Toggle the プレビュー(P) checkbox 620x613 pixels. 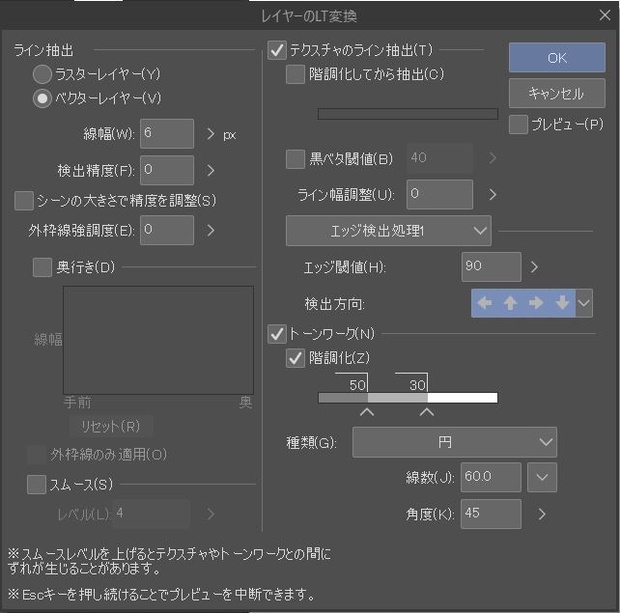pos(518,125)
